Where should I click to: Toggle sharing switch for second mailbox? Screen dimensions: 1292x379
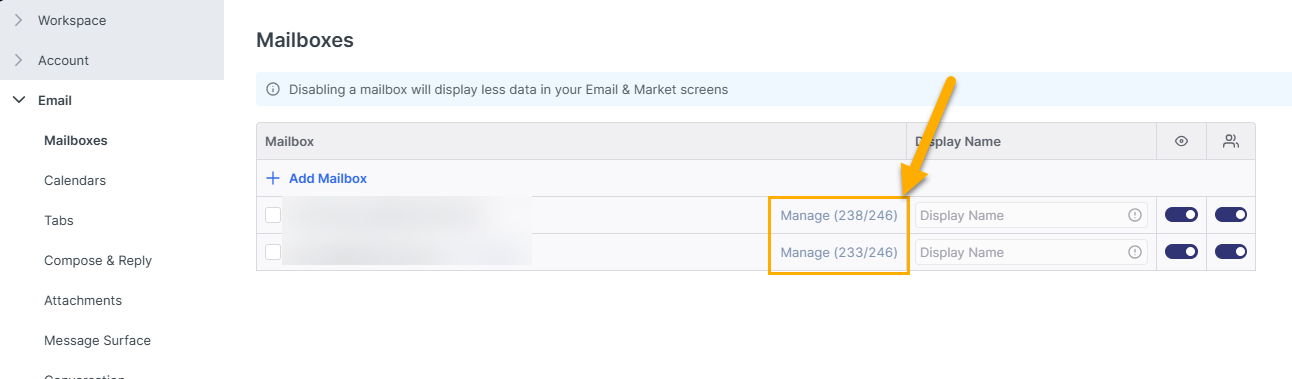coord(1231,252)
